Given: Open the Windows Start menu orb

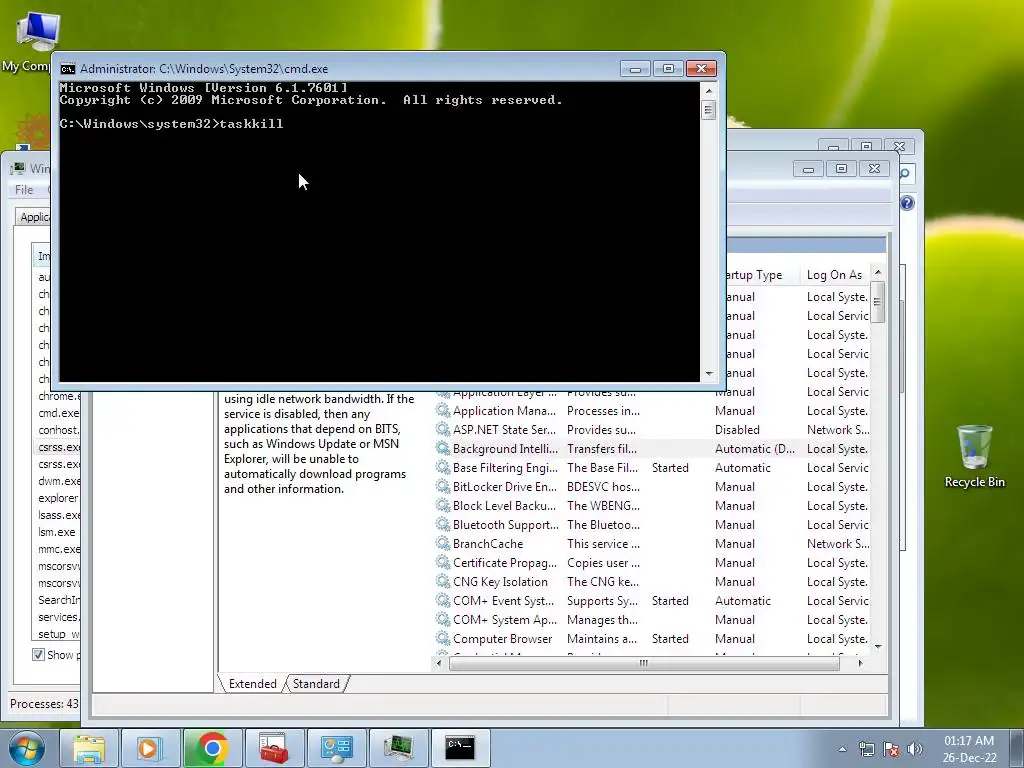Looking at the screenshot, I should 26,748.
